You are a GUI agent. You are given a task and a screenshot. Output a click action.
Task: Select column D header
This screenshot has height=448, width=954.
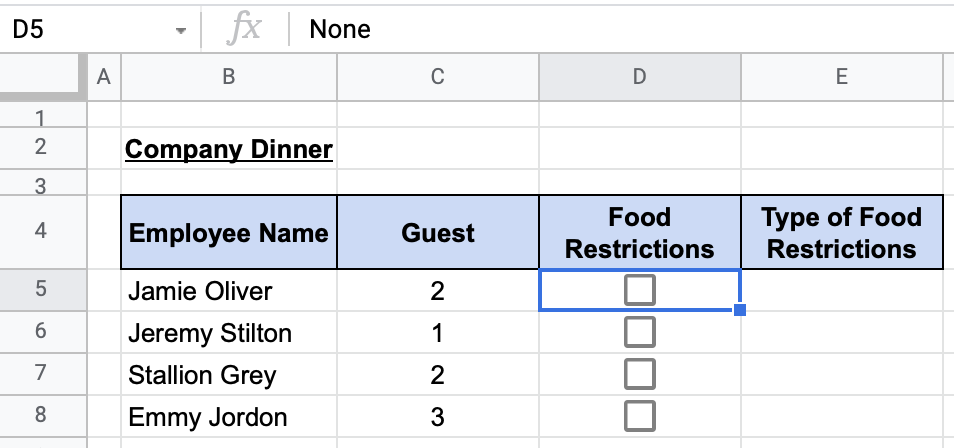tap(639, 76)
